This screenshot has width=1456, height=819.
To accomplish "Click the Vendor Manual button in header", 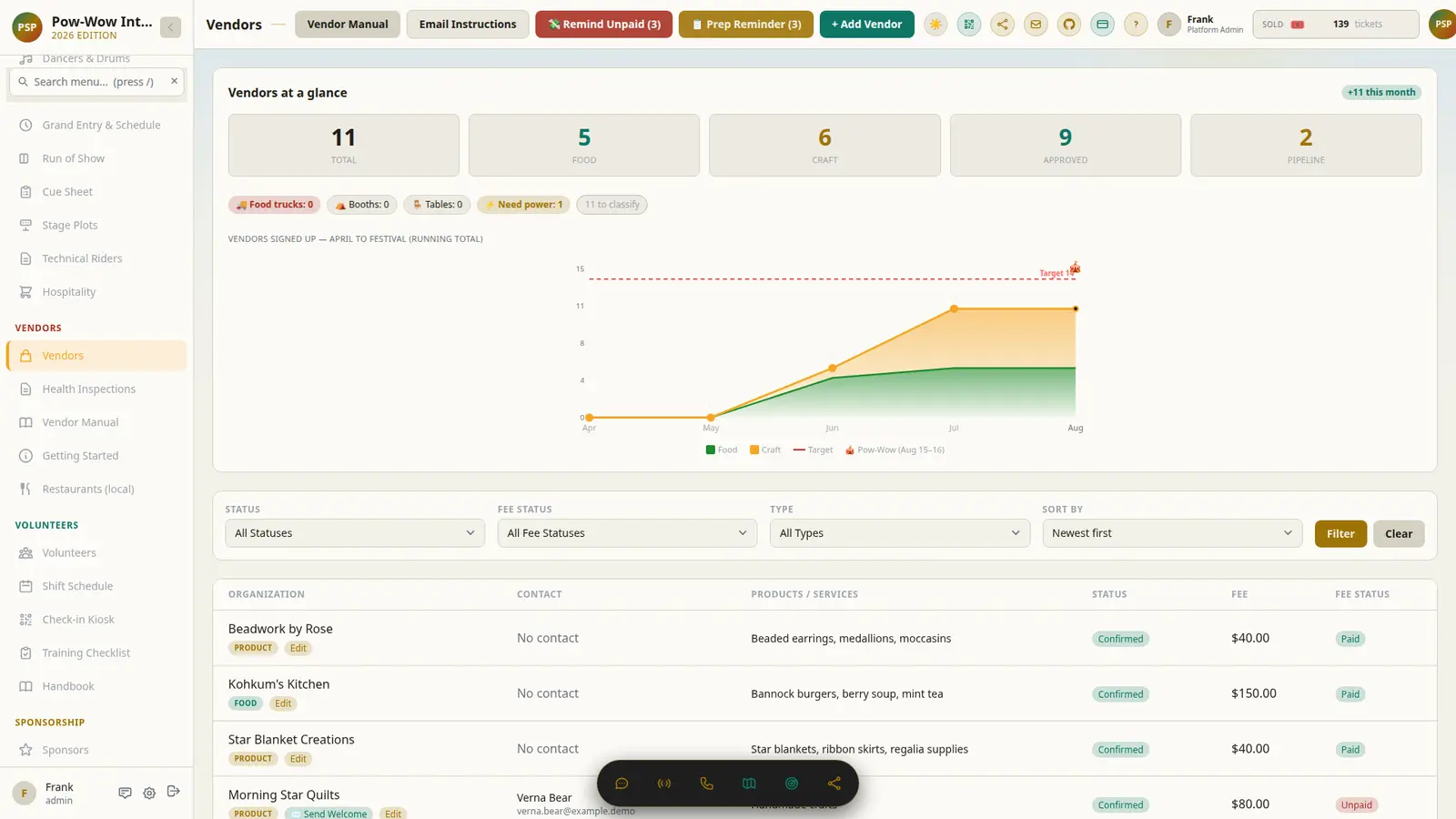I will tap(348, 25).
